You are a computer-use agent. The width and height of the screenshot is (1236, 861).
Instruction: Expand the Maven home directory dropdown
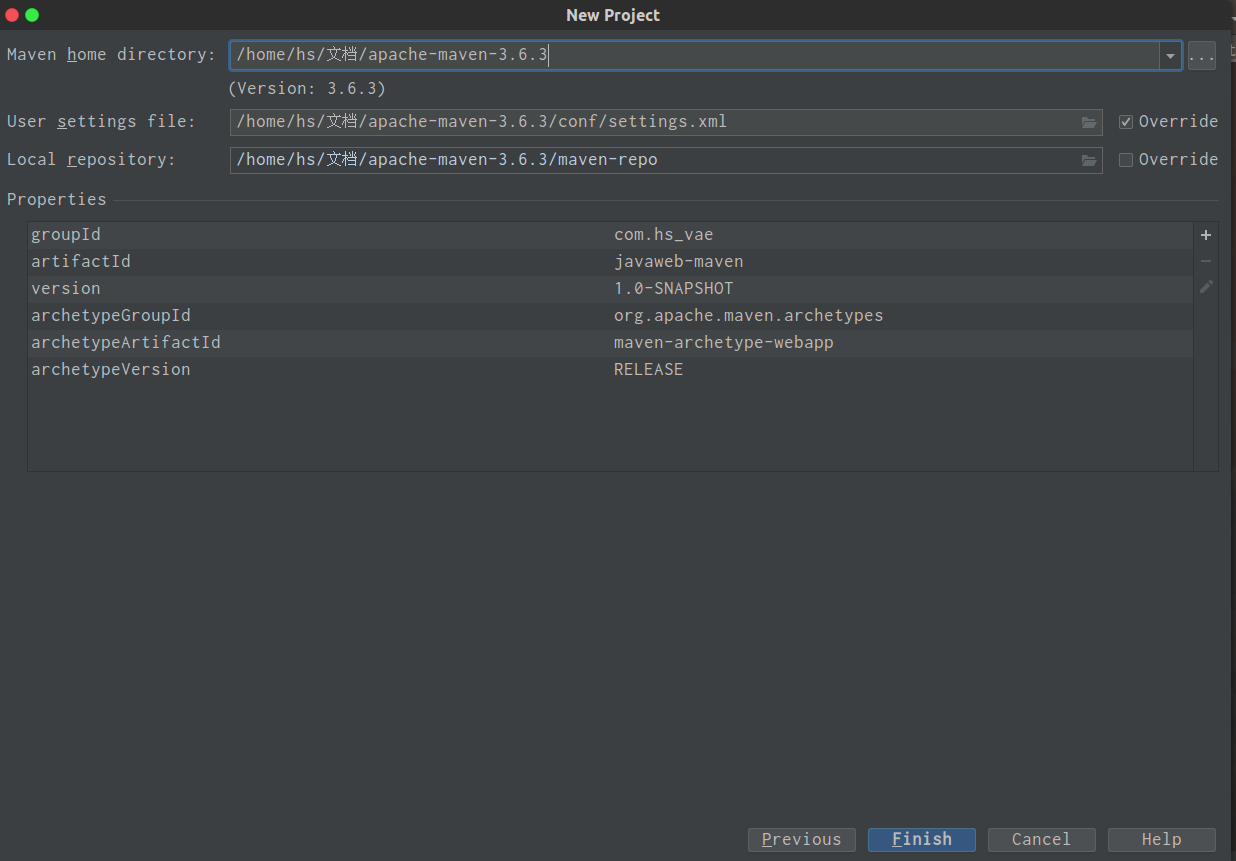tap(1170, 56)
